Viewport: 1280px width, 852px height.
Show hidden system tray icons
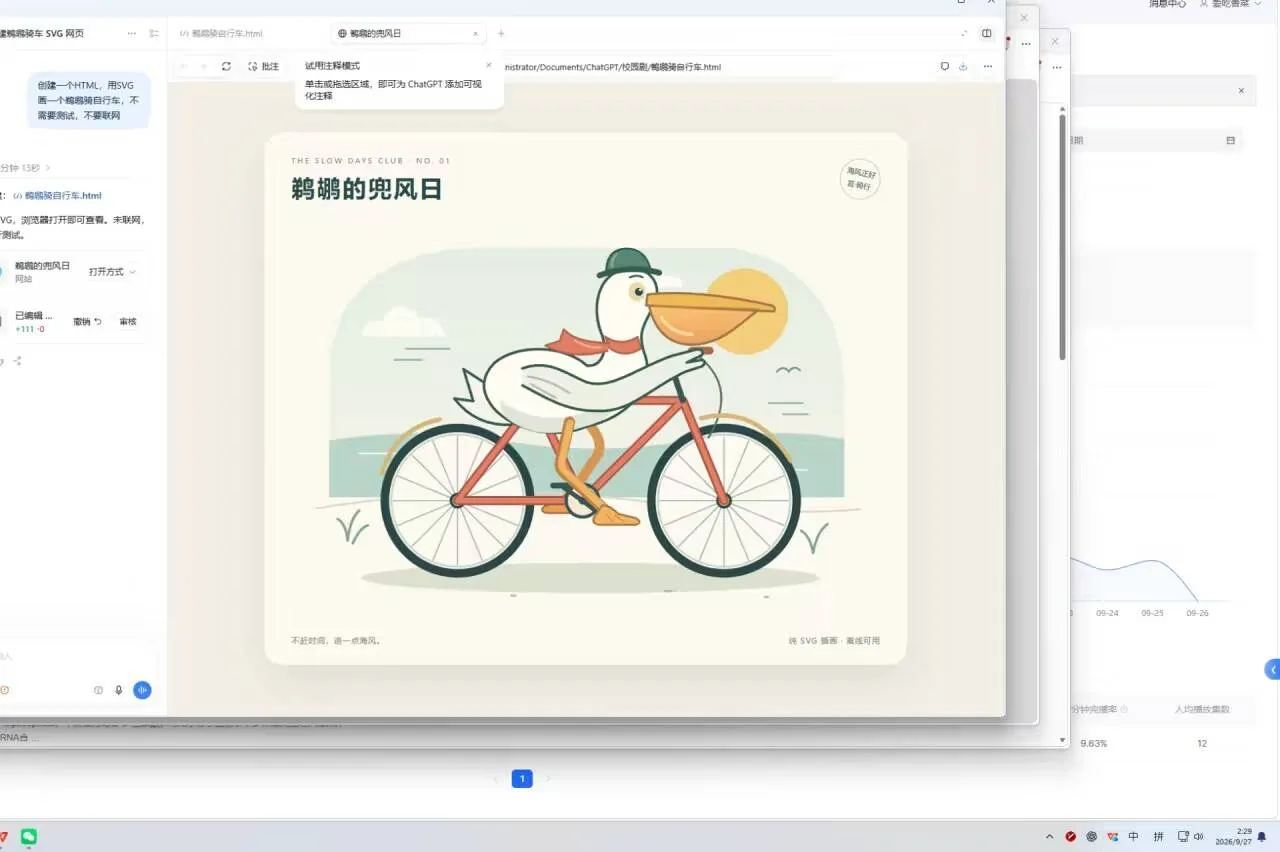point(1049,836)
